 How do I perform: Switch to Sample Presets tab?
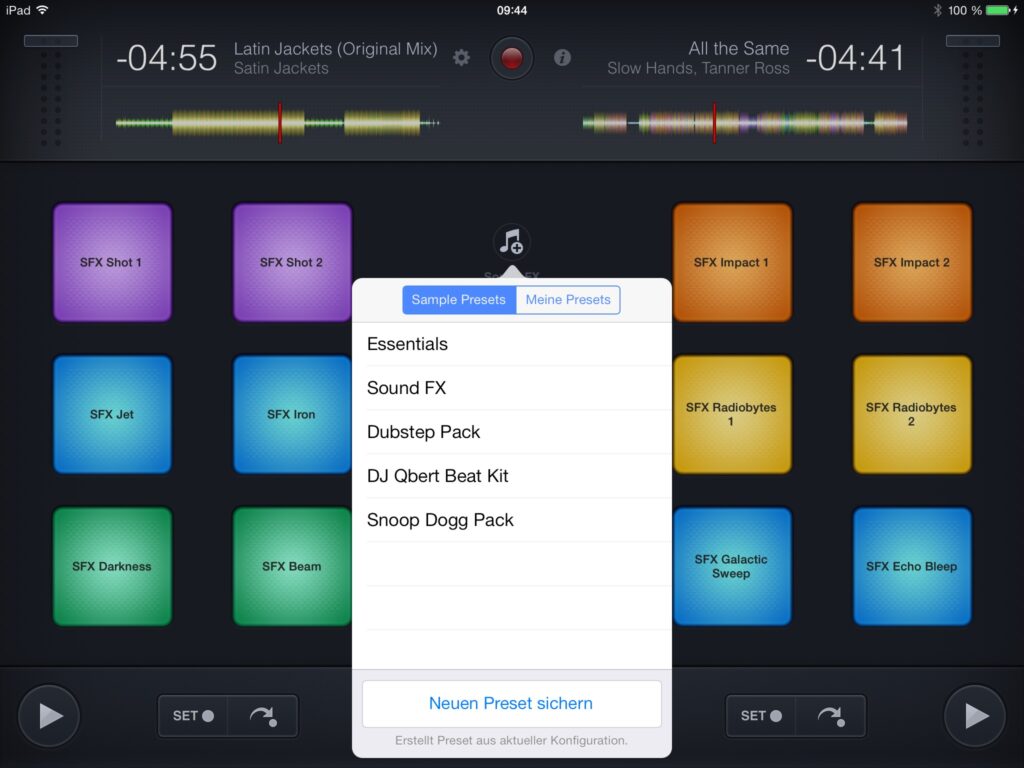point(459,300)
